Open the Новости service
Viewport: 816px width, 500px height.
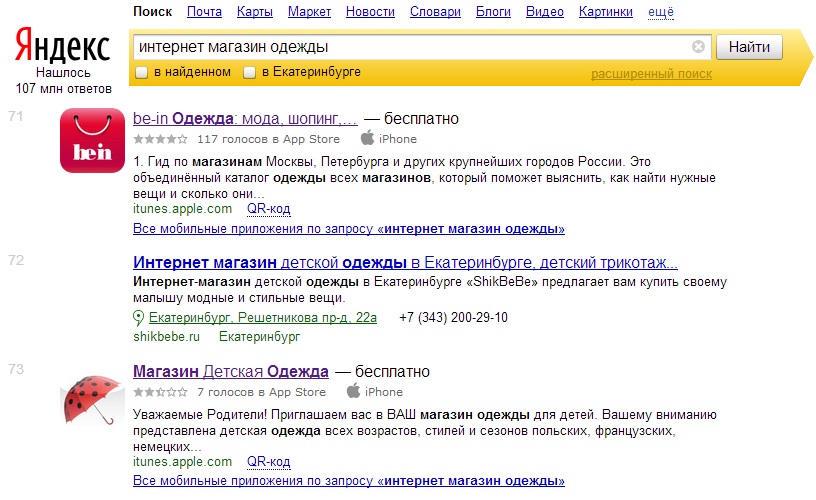pos(370,11)
